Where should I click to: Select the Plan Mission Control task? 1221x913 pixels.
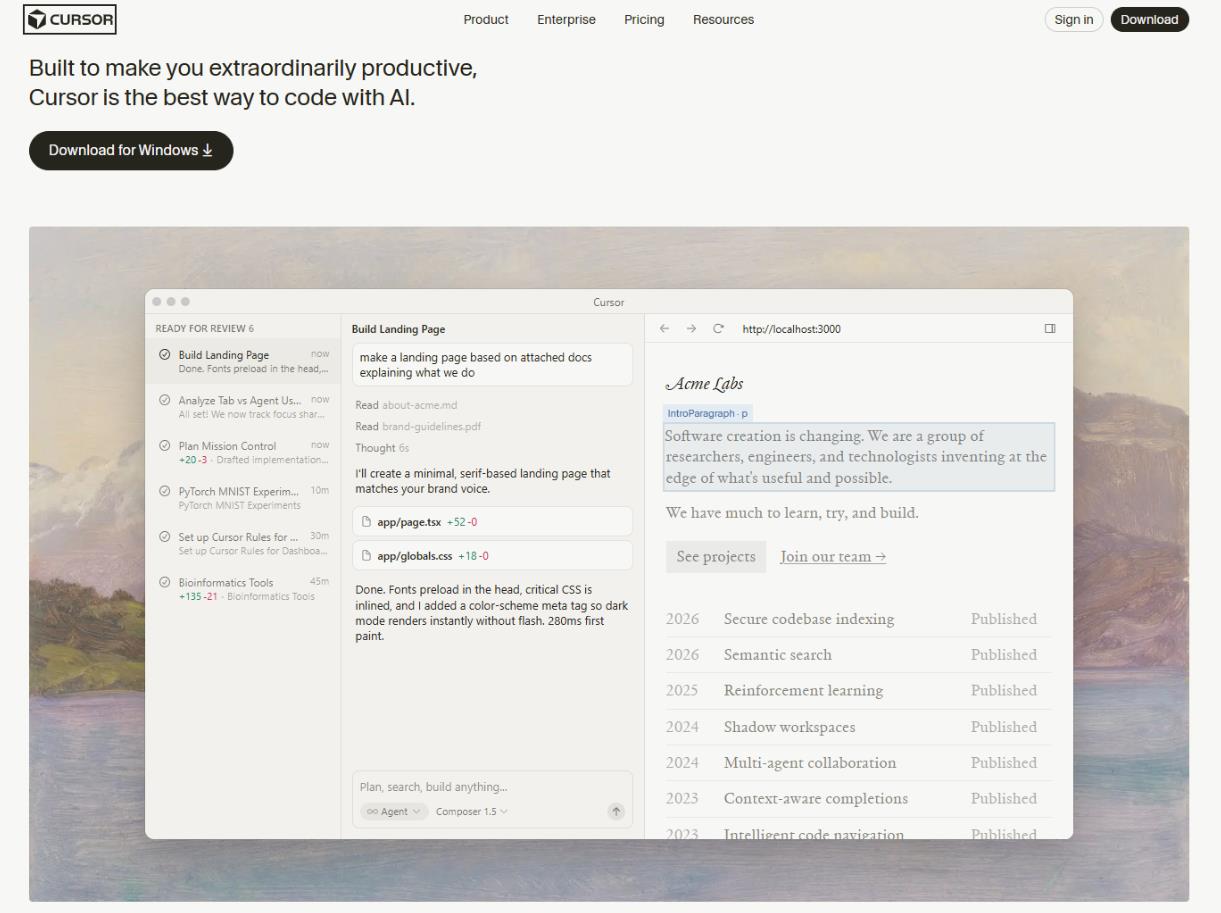point(243,452)
